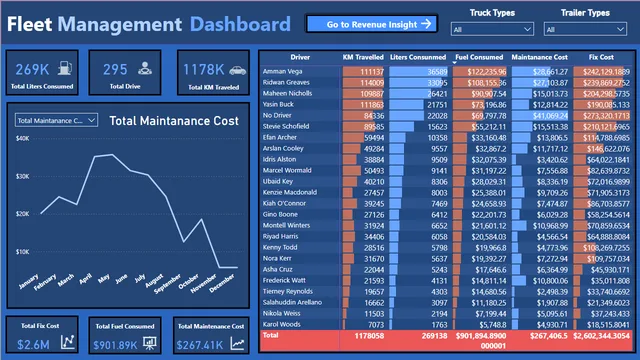The image size is (640, 360).
Task: Click the car icon in Total KM Traveled card
Action: [x=237, y=71]
